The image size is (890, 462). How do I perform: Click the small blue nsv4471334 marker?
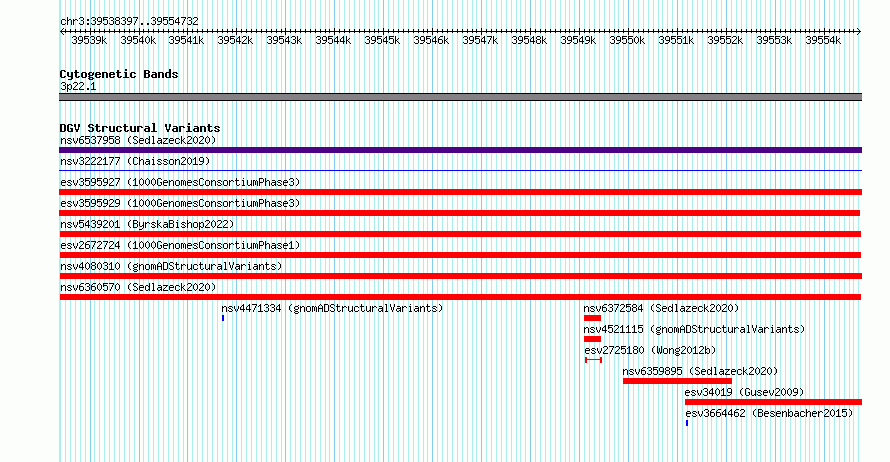pyautogui.click(x=223, y=318)
